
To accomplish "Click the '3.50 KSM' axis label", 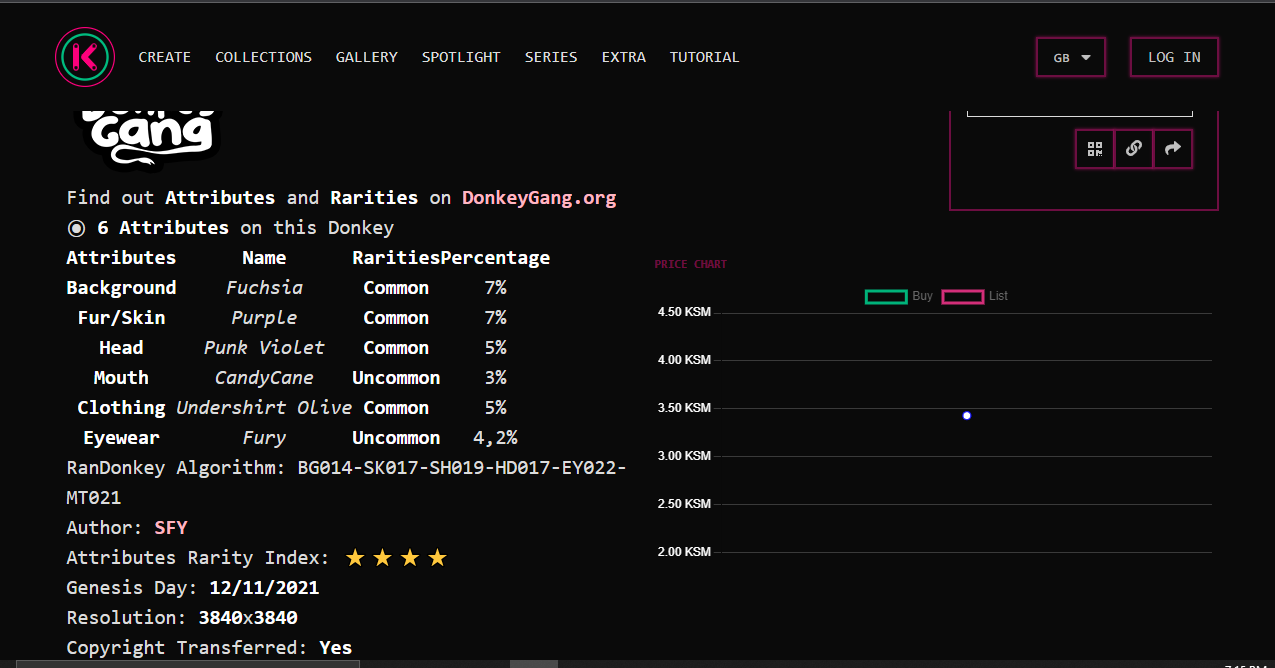I will [684, 408].
